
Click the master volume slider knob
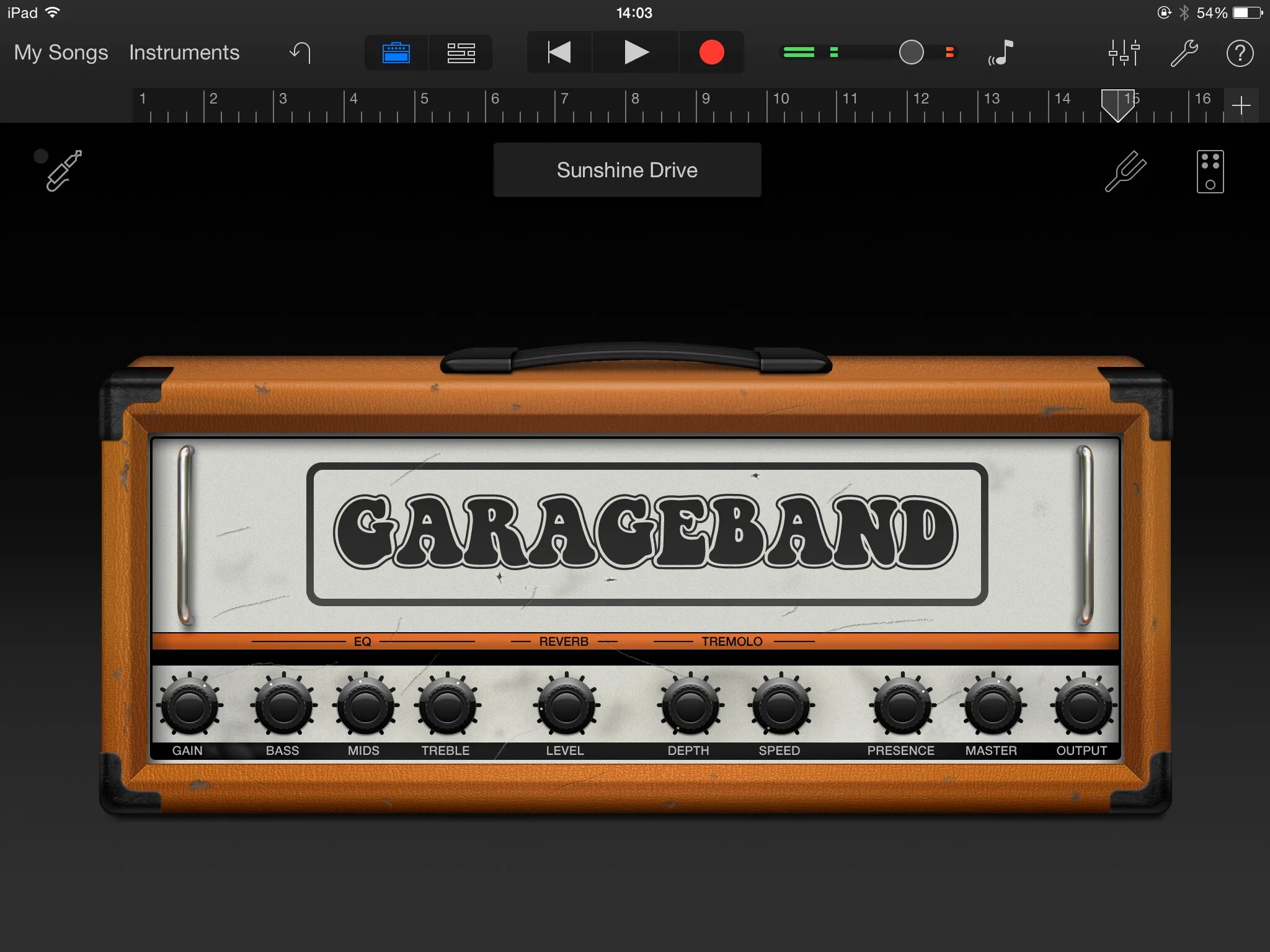(911, 53)
